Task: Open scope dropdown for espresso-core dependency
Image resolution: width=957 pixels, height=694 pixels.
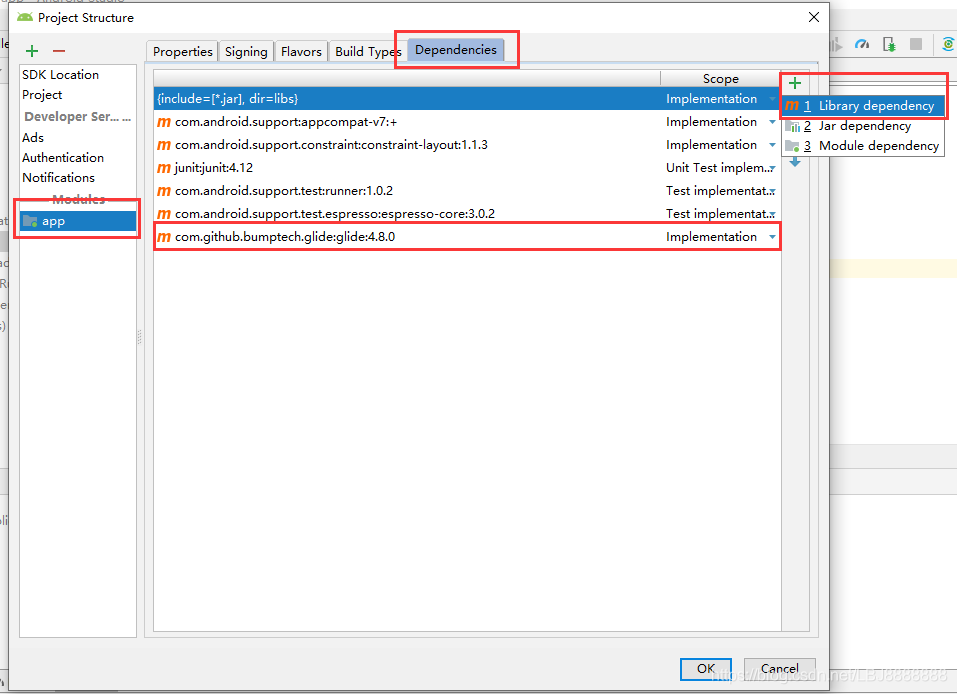Action: point(772,214)
